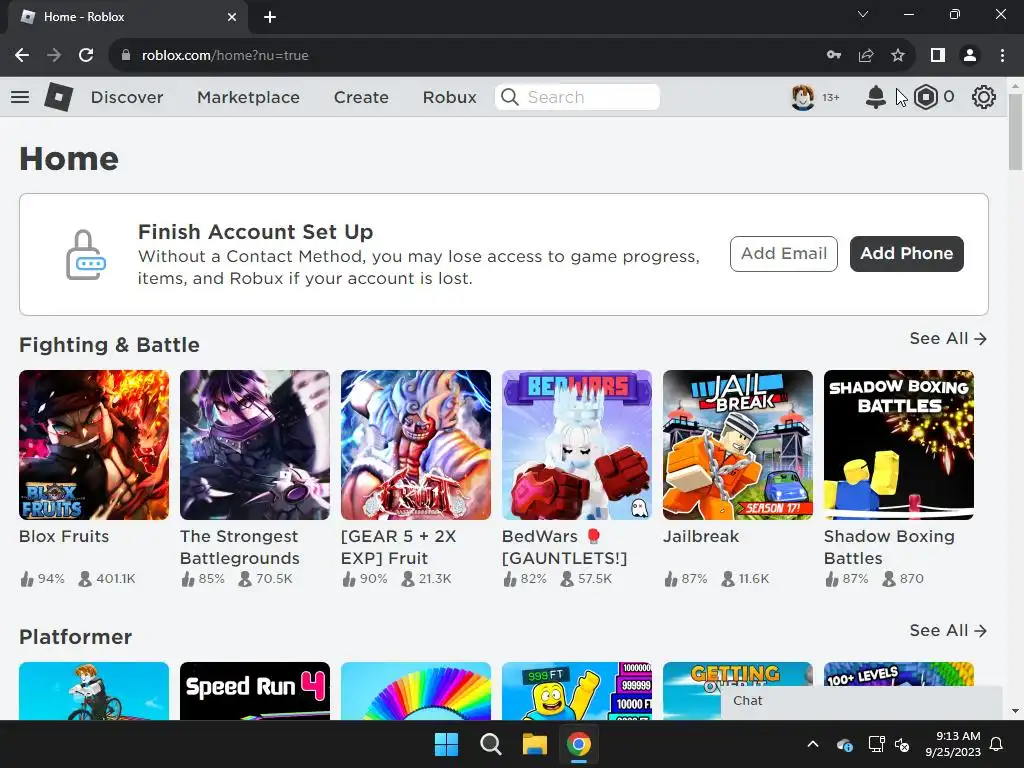The height and width of the screenshot is (768, 1024).
Task: Open the BedWars game thumbnail
Action: [577, 445]
